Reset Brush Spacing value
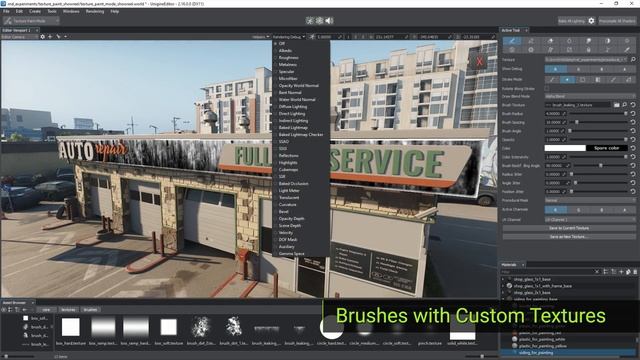The width and height of the screenshot is (640, 360). click(633, 122)
